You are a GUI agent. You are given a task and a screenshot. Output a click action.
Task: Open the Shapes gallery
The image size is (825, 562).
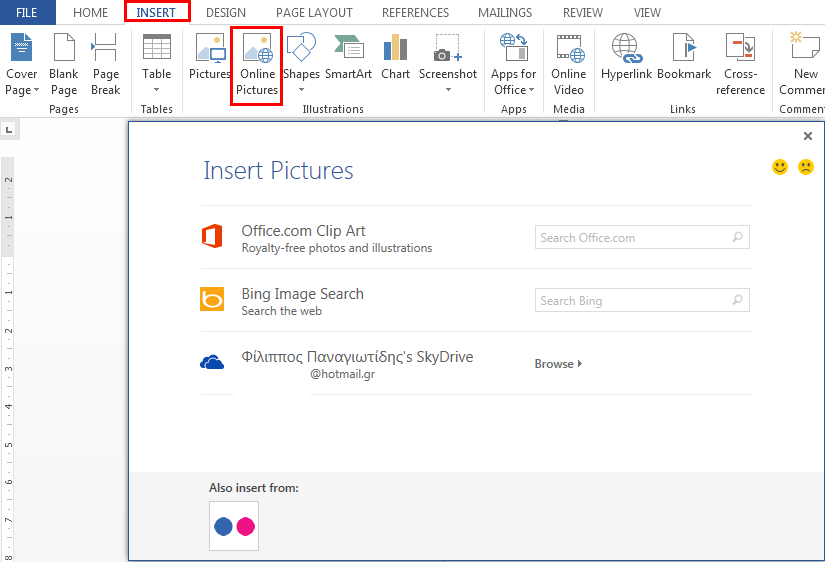click(x=301, y=63)
